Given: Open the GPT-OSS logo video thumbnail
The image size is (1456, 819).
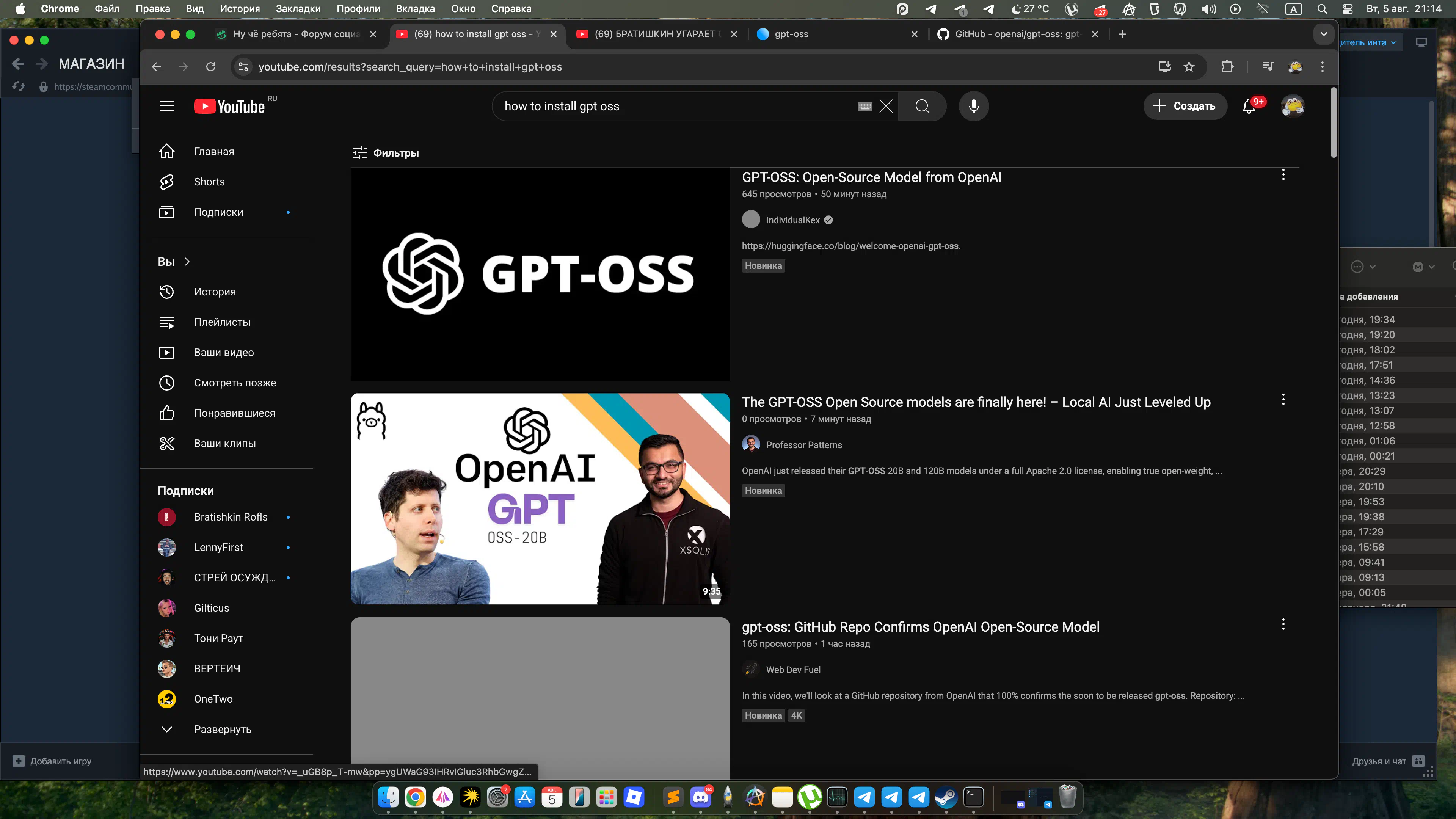Looking at the screenshot, I should pyautogui.click(x=540, y=274).
